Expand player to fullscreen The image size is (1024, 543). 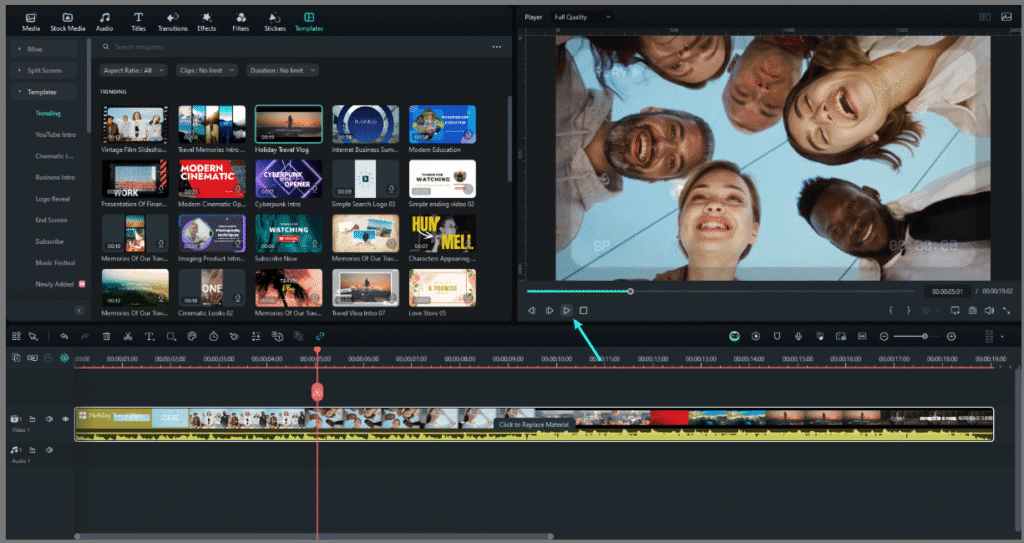pyautogui.click(x=1006, y=310)
